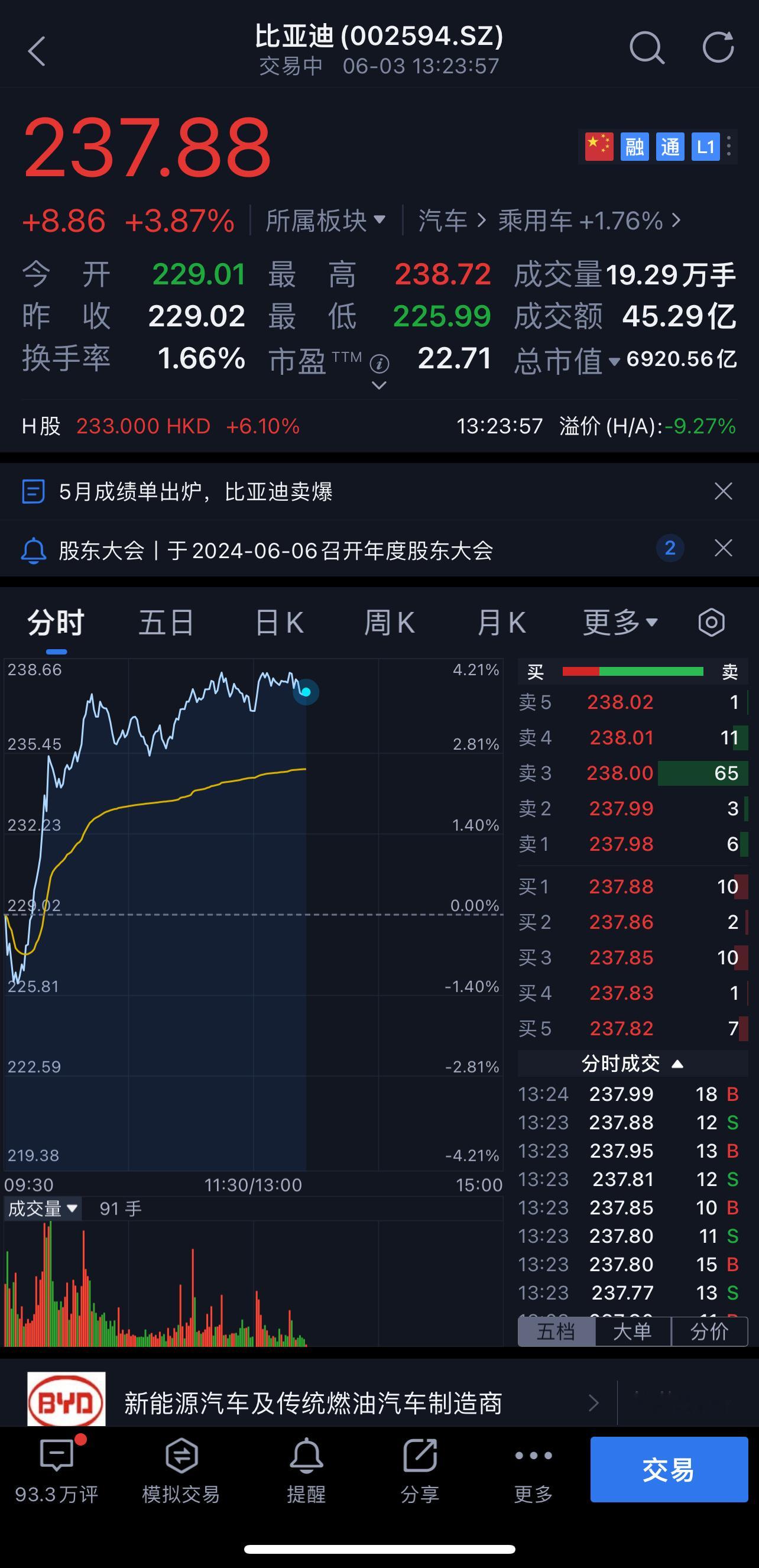Tap the 提醒 alert bell

click(x=306, y=1469)
